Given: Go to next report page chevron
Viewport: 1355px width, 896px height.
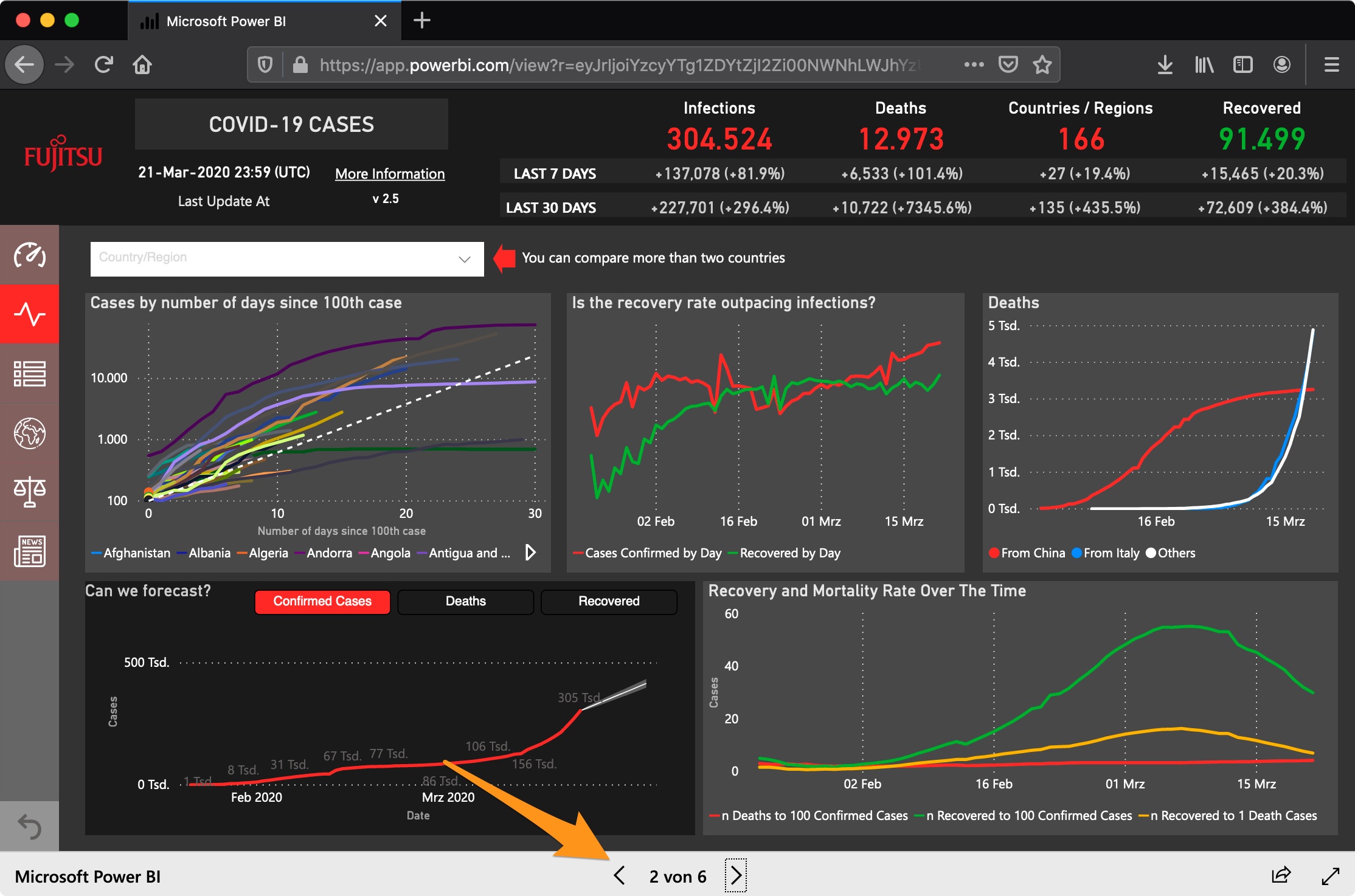Looking at the screenshot, I should point(736,875).
